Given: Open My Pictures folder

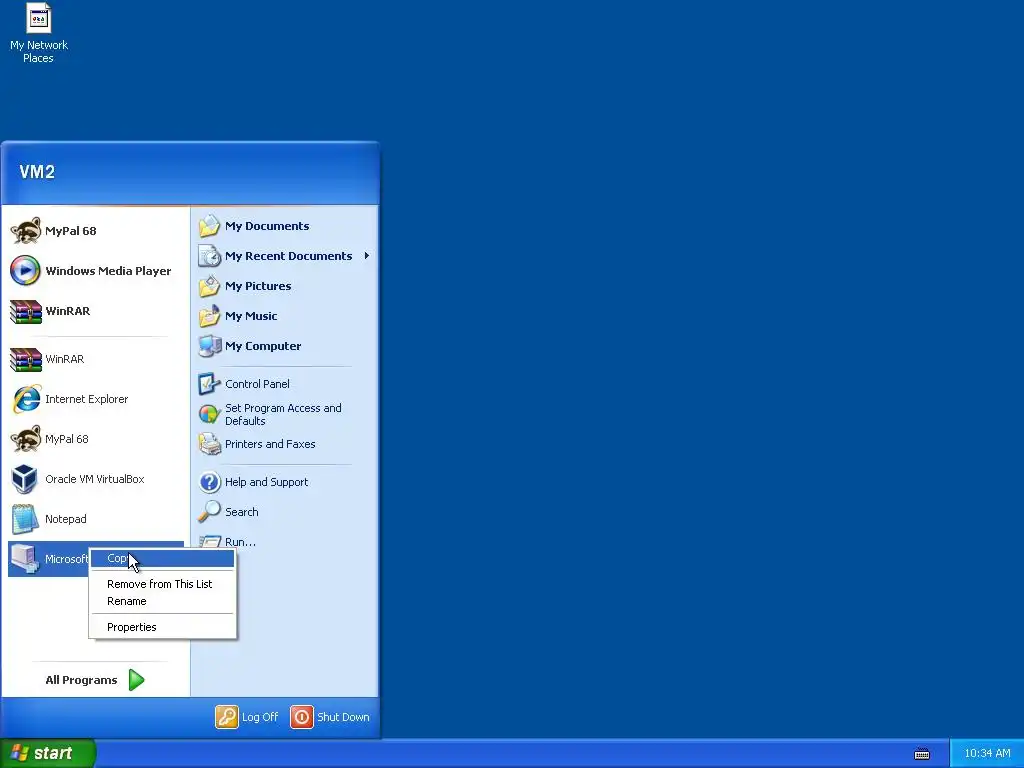Looking at the screenshot, I should [285, 286].
